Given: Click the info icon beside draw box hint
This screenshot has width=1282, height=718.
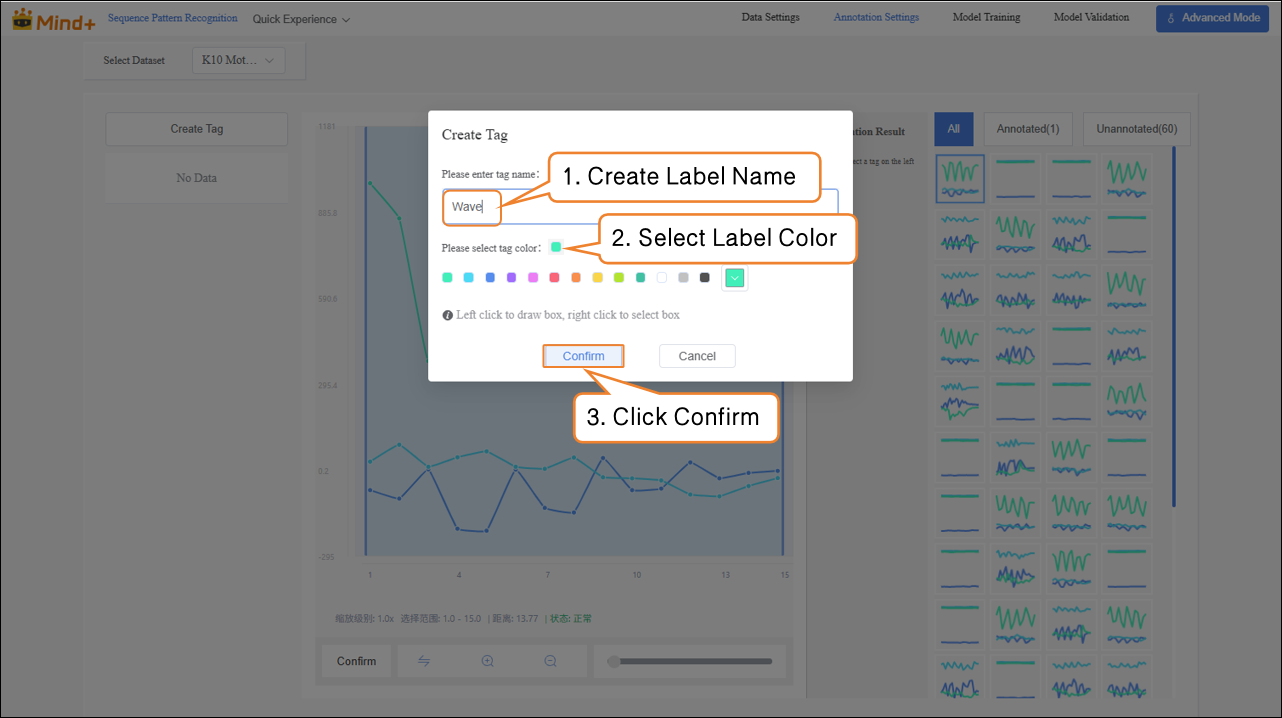Looking at the screenshot, I should point(447,315).
